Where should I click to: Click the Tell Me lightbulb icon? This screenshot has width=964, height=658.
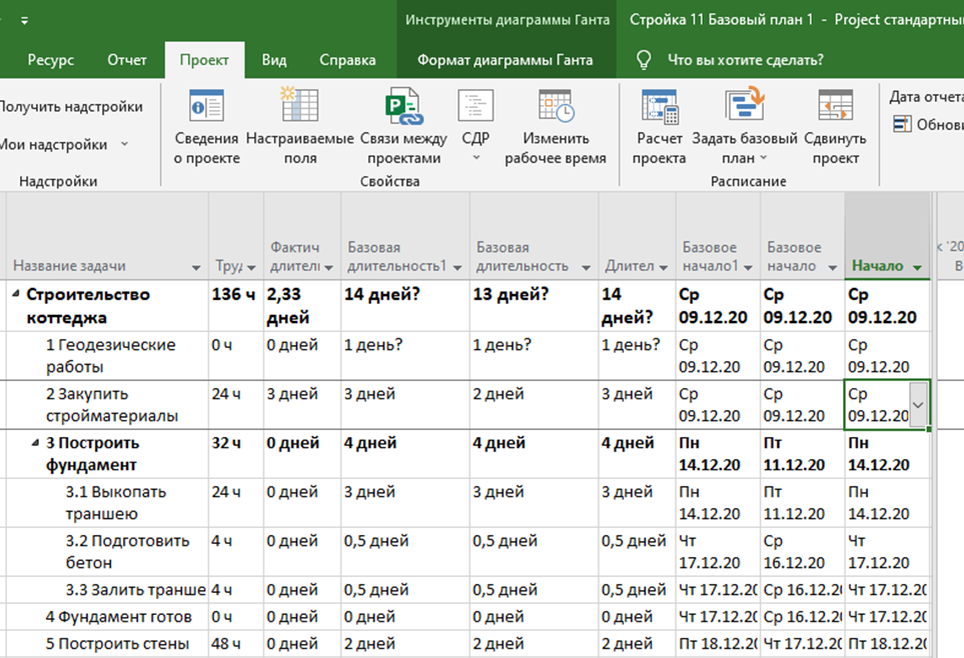pyautogui.click(x=643, y=60)
